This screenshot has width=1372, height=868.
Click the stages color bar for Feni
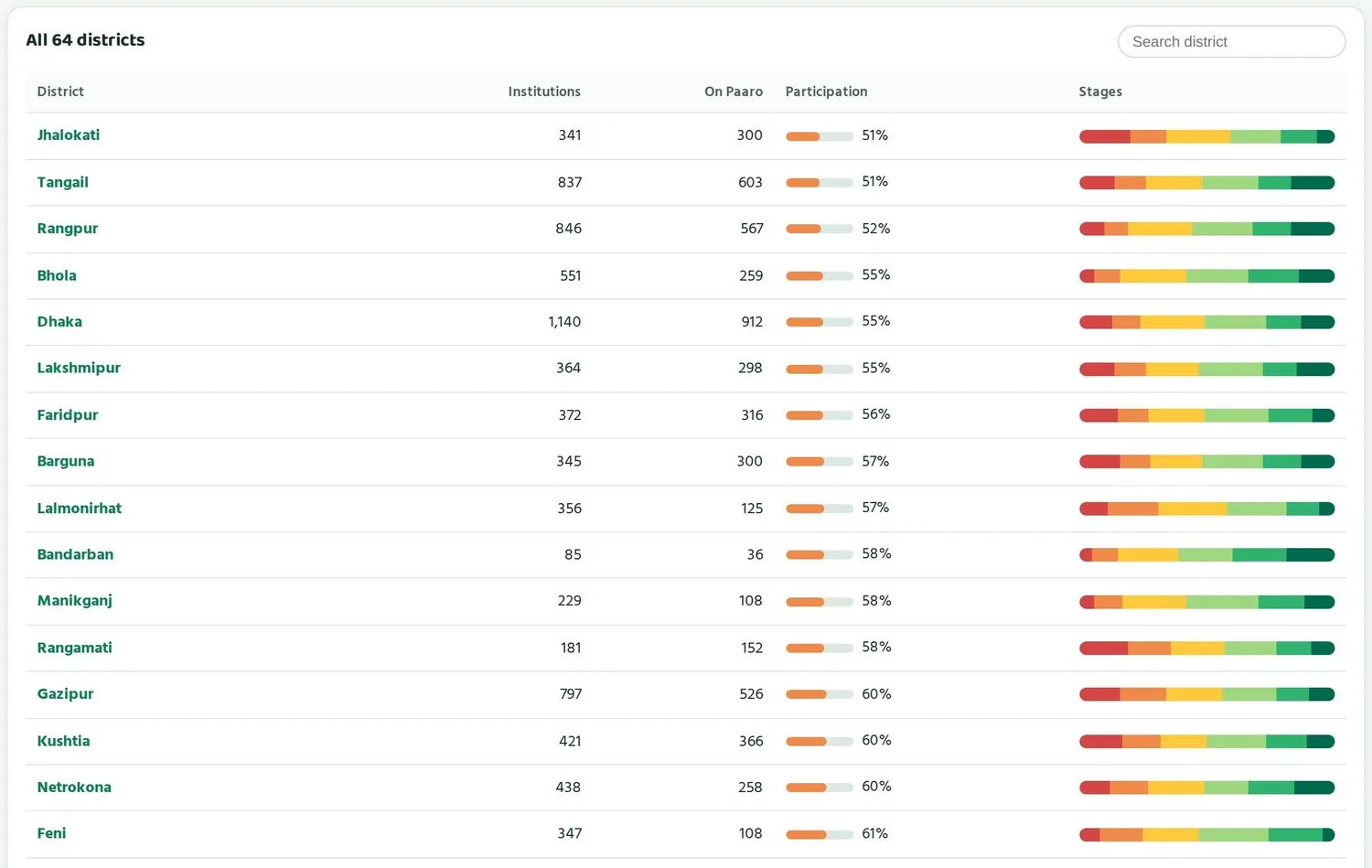click(x=1207, y=834)
